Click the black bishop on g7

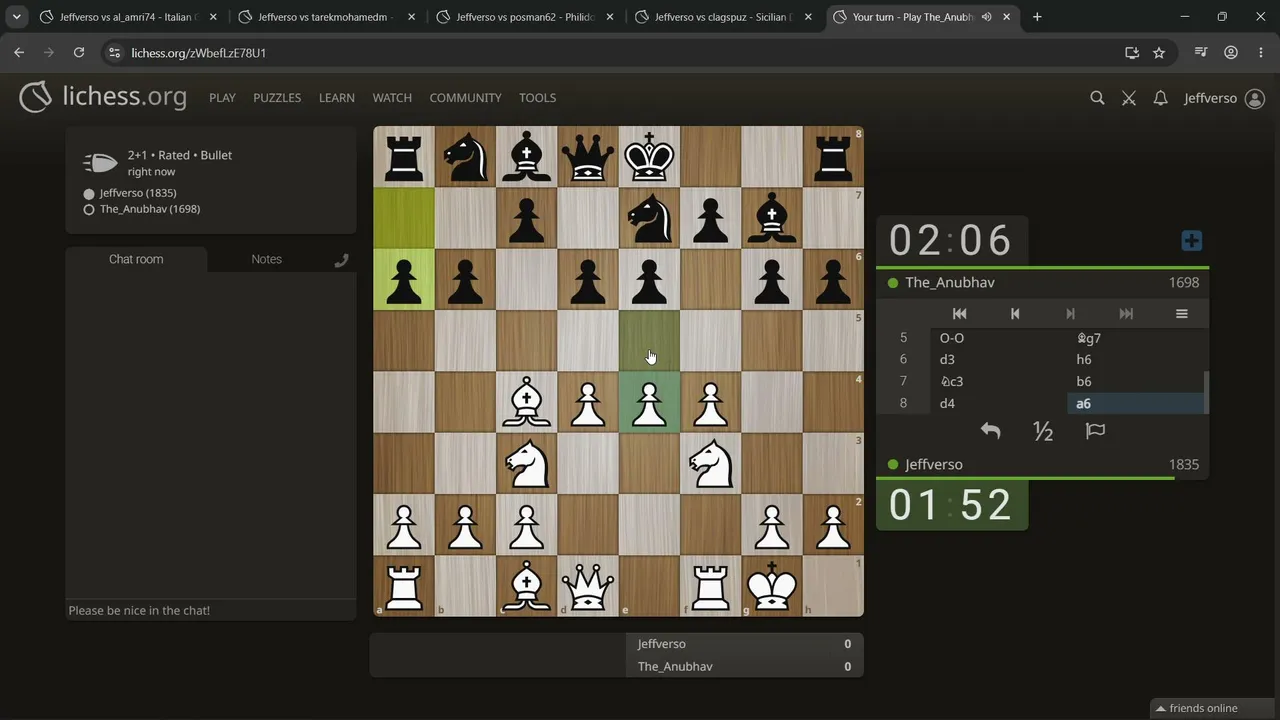(772, 218)
